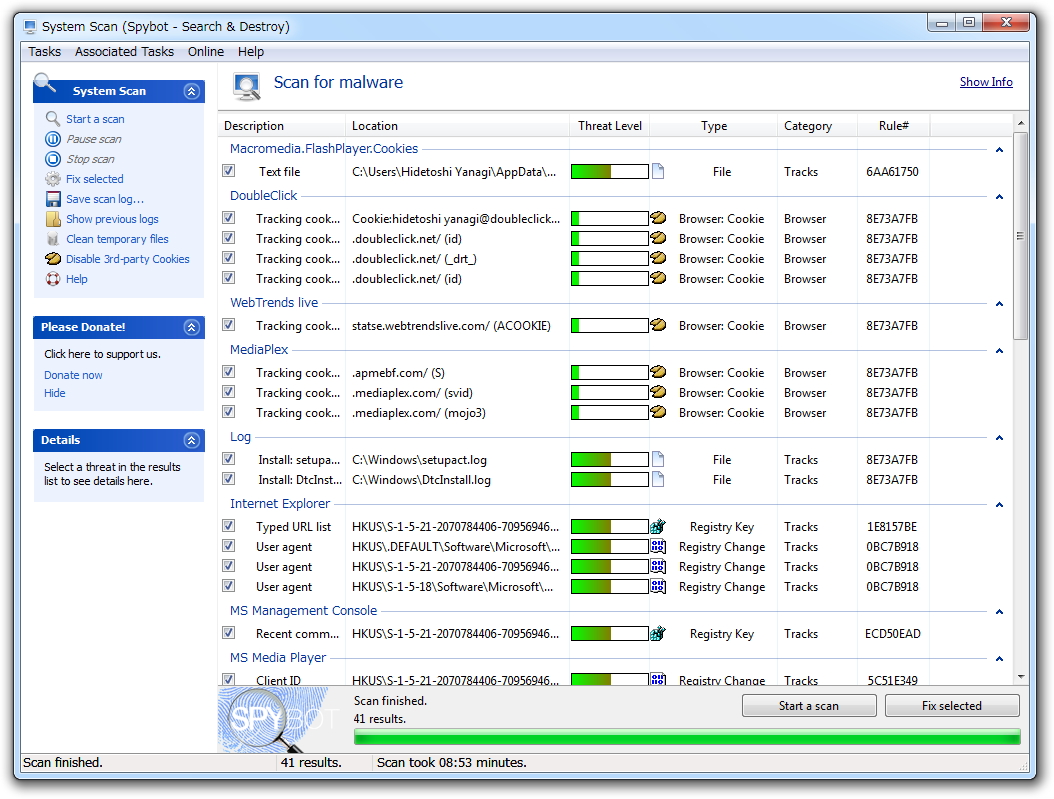This screenshot has height=799, width=1054.
Task: Click the Spybot window title bar icon
Action: click(x=30, y=27)
